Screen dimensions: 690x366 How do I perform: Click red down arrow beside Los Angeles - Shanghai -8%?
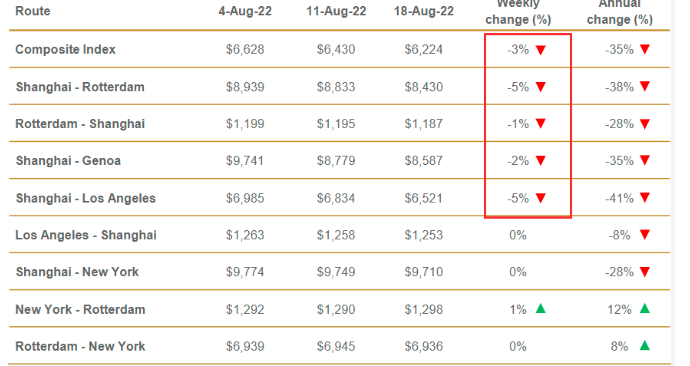645,234
